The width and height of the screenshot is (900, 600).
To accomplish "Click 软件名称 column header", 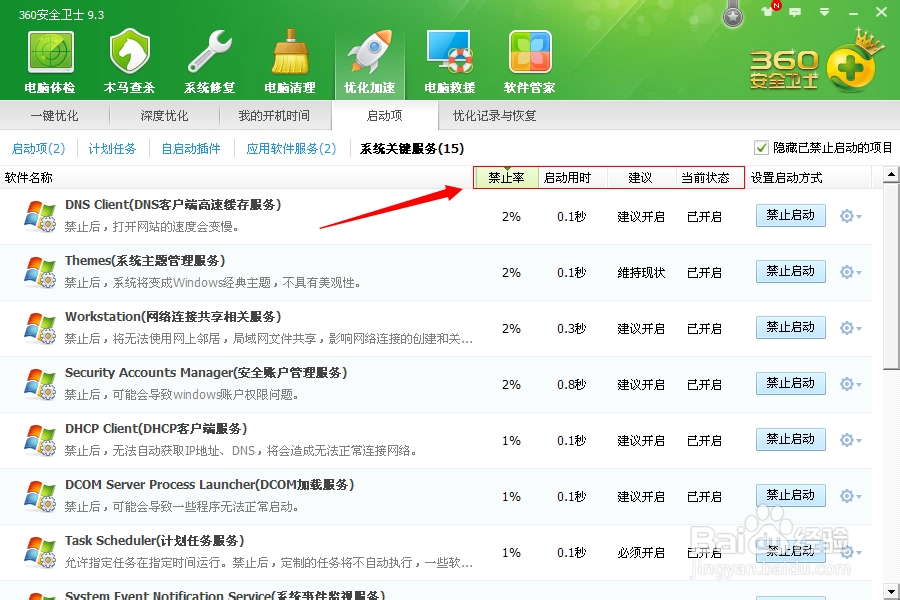I will click(29, 178).
